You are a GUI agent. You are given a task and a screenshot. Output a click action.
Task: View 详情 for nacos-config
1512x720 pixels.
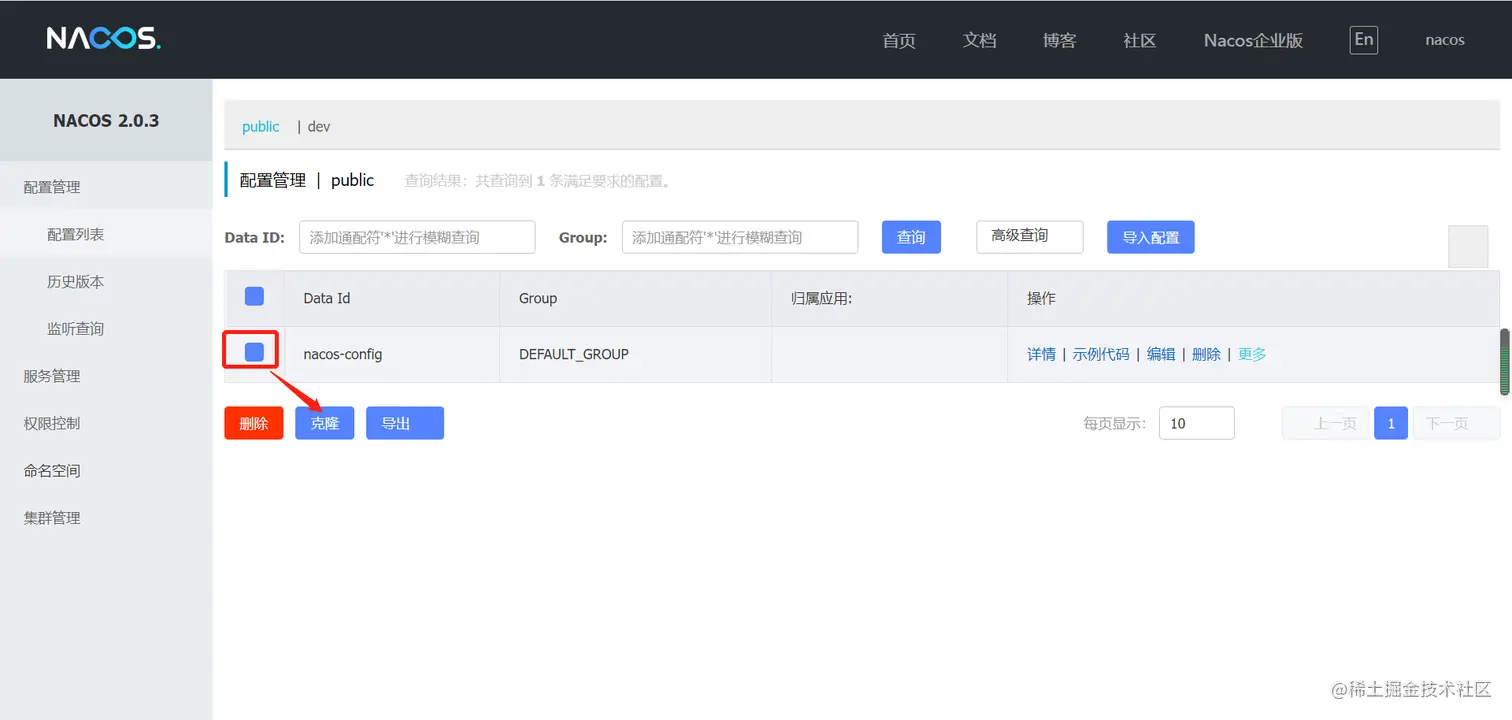(x=1041, y=354)
